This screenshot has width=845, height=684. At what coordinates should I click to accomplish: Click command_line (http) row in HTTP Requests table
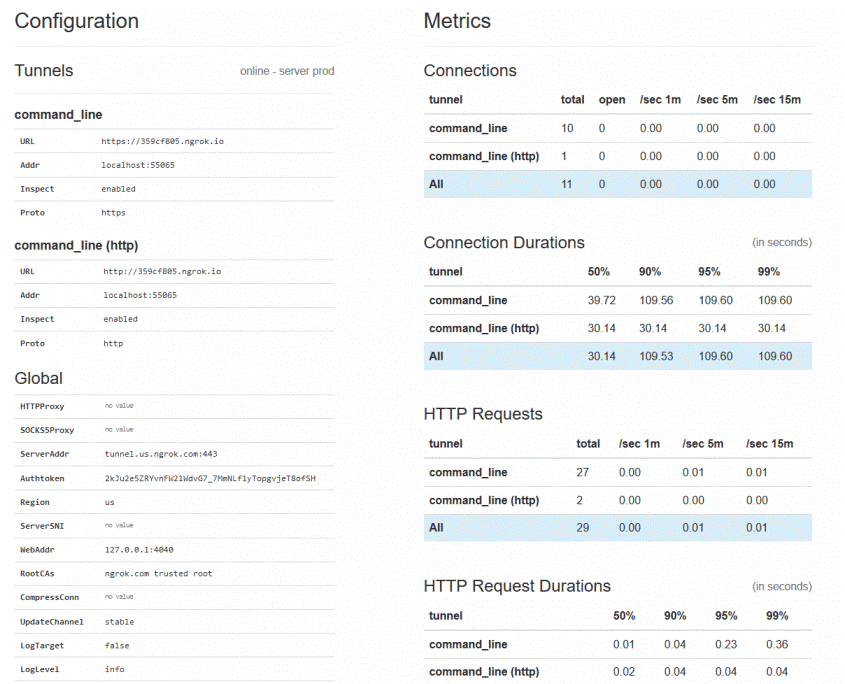click(483, 500)
